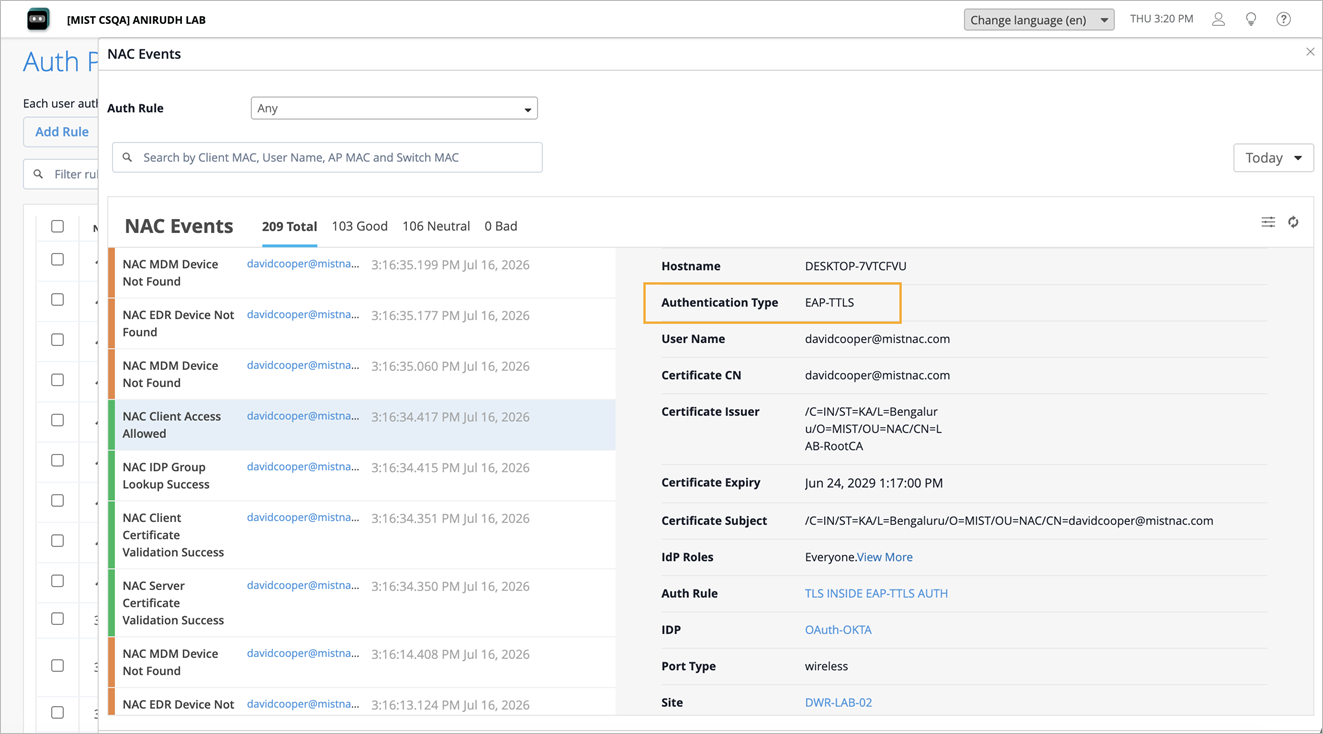
Task: Open the OAuth-OKTA IDP link
Action: click(x=838, y=630)
